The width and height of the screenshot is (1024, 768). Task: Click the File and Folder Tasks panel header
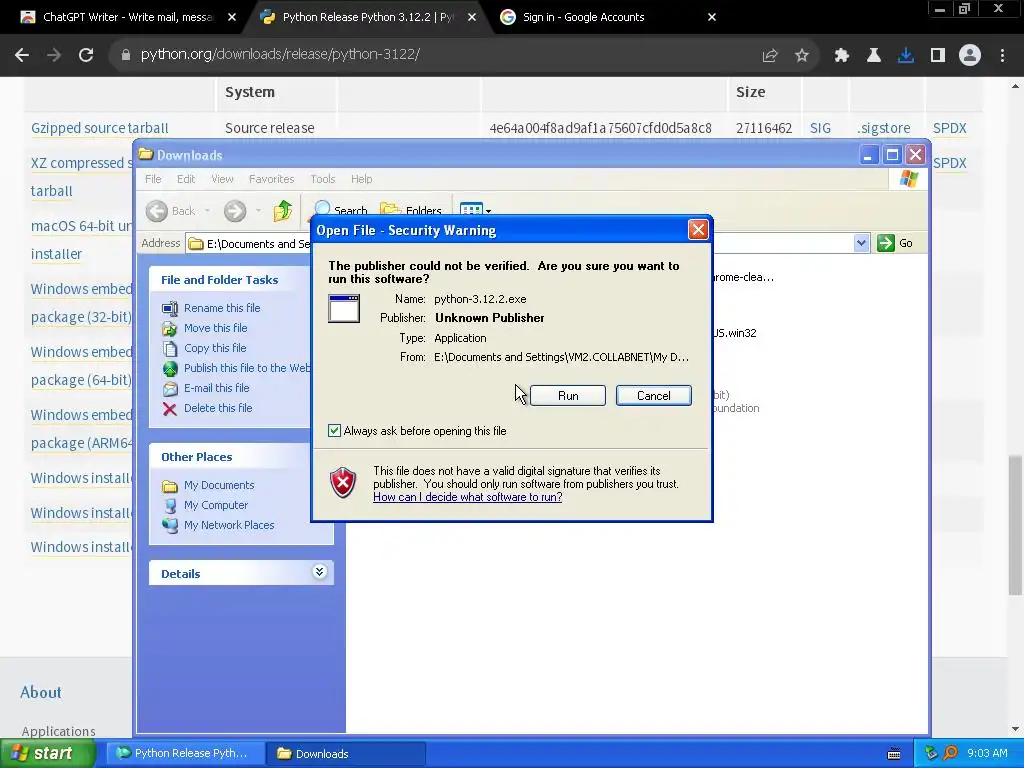coord(230,280)
